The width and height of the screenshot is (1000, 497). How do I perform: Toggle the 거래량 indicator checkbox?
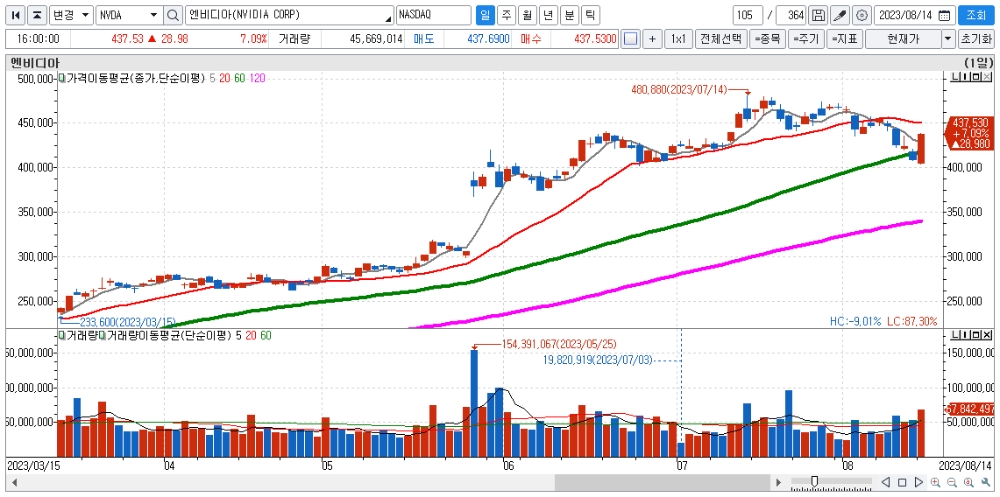tap(61, 335)
